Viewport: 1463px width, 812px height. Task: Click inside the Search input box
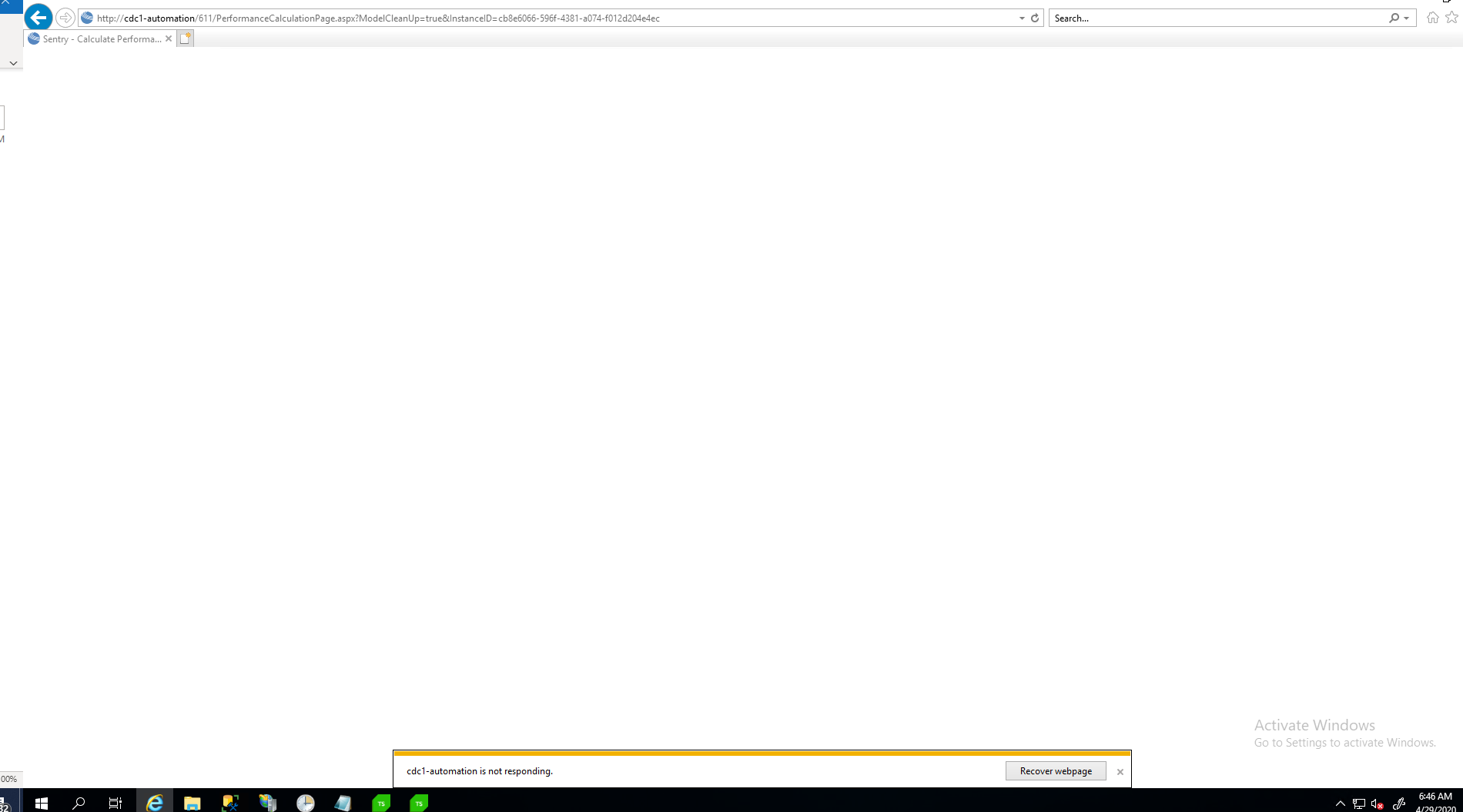1217,18
